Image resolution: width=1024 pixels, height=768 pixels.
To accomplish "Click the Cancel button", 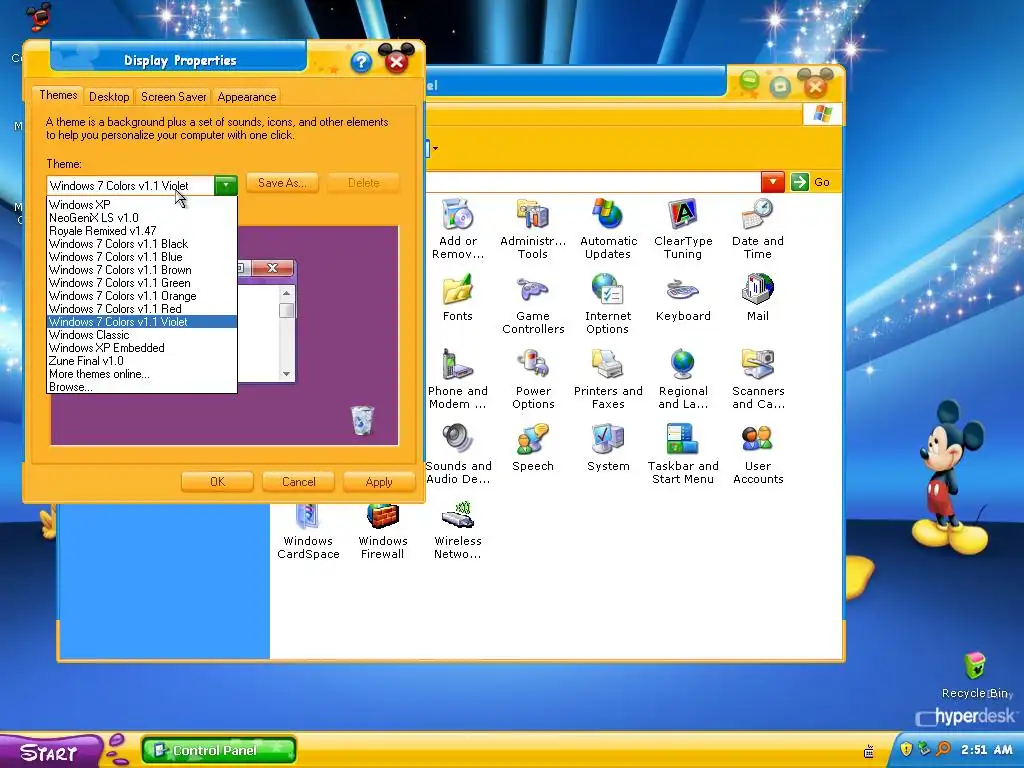I will [x=298, y=482].
